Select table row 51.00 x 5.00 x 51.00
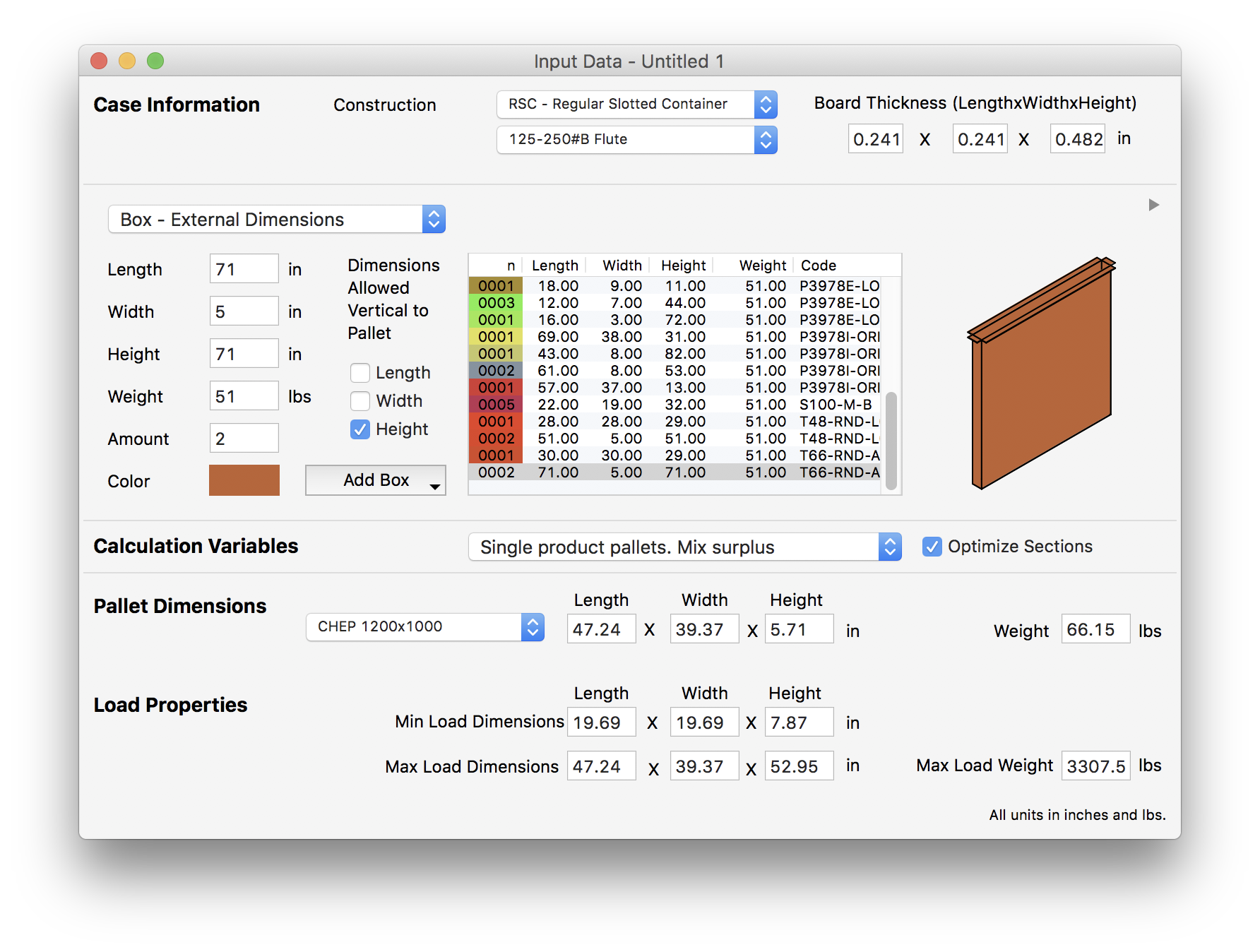This screenshot has width=1260, height=952. [x=675, y=439]
